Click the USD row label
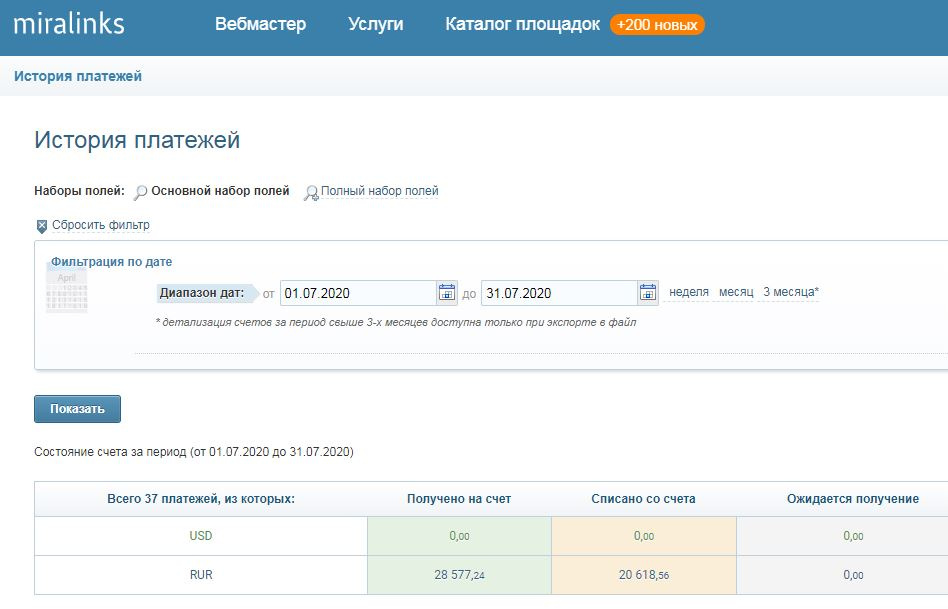 pyautogui.click(x=201, y=536)
